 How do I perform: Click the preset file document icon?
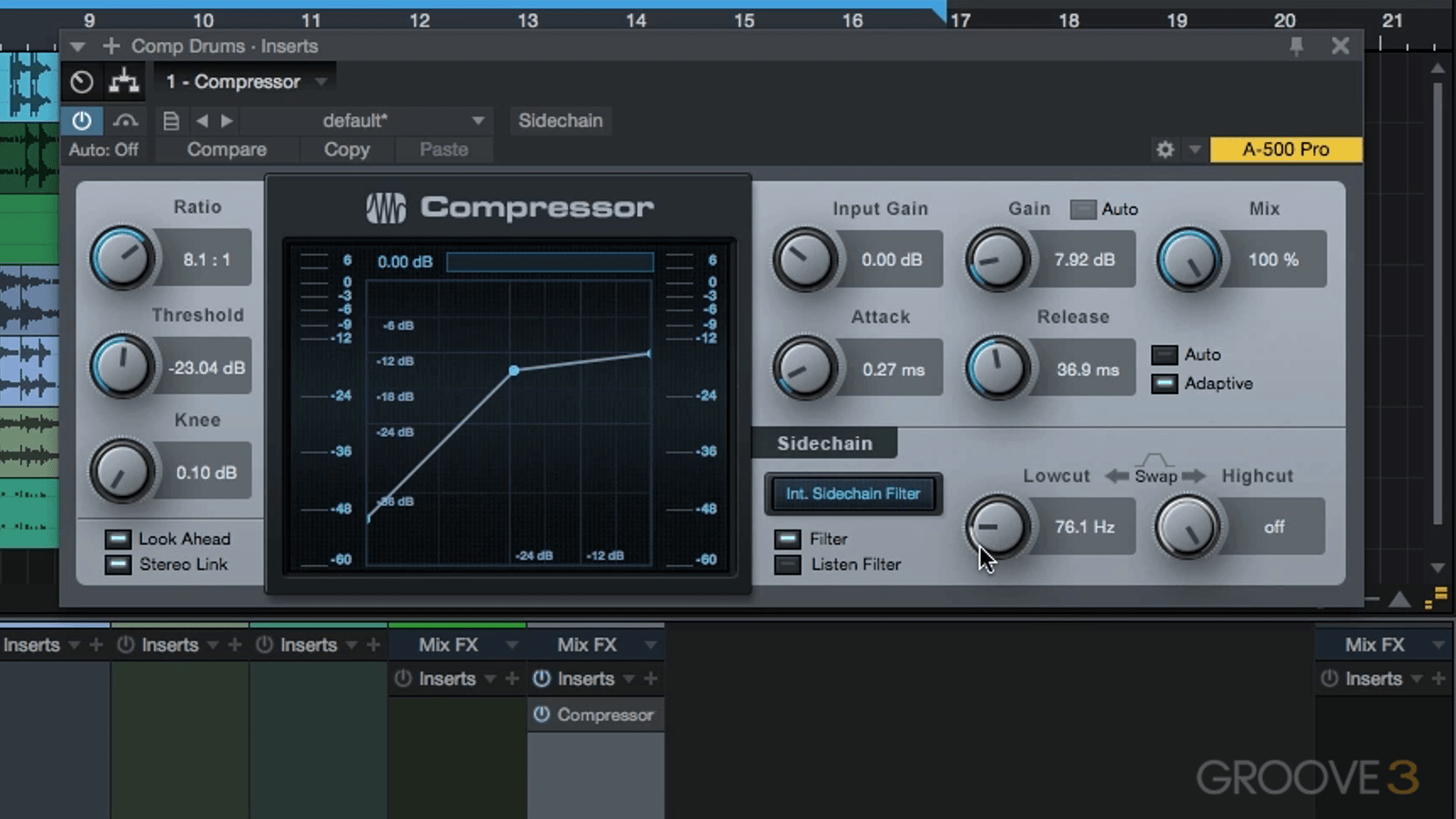pos(170,120)
